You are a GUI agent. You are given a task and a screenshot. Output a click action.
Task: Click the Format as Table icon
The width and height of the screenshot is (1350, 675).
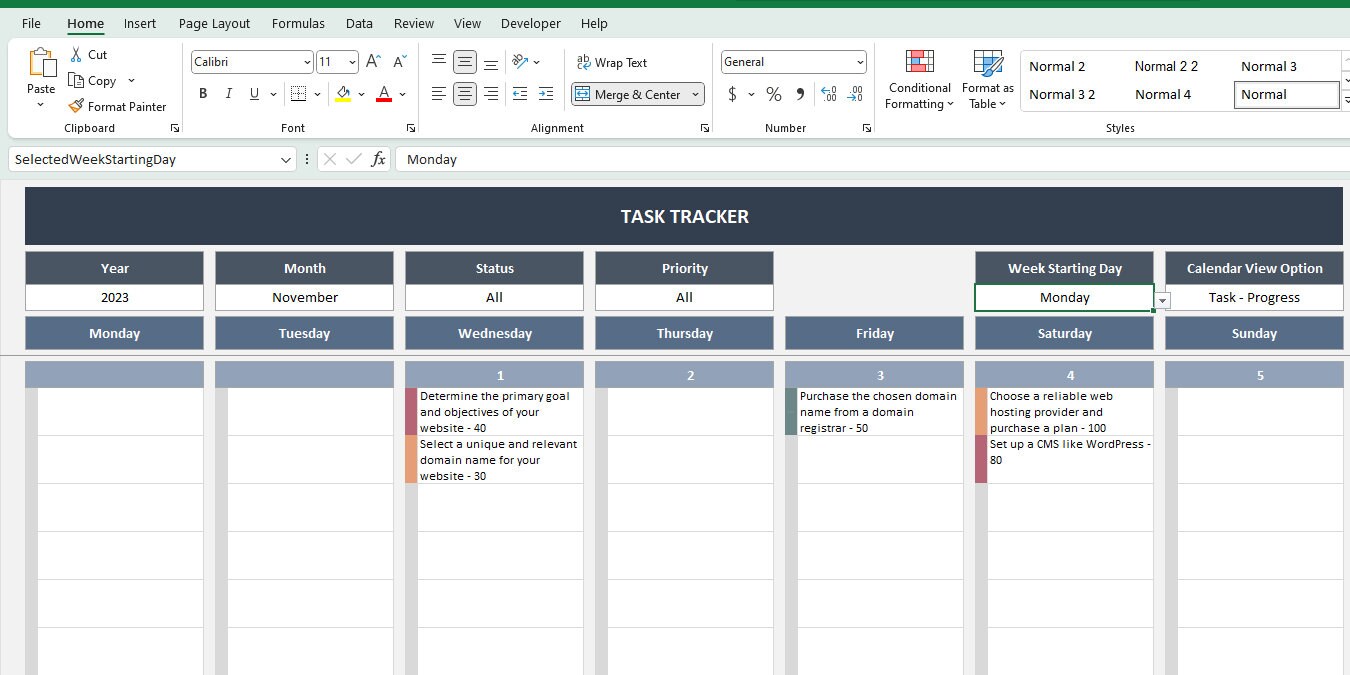point(987,80)
